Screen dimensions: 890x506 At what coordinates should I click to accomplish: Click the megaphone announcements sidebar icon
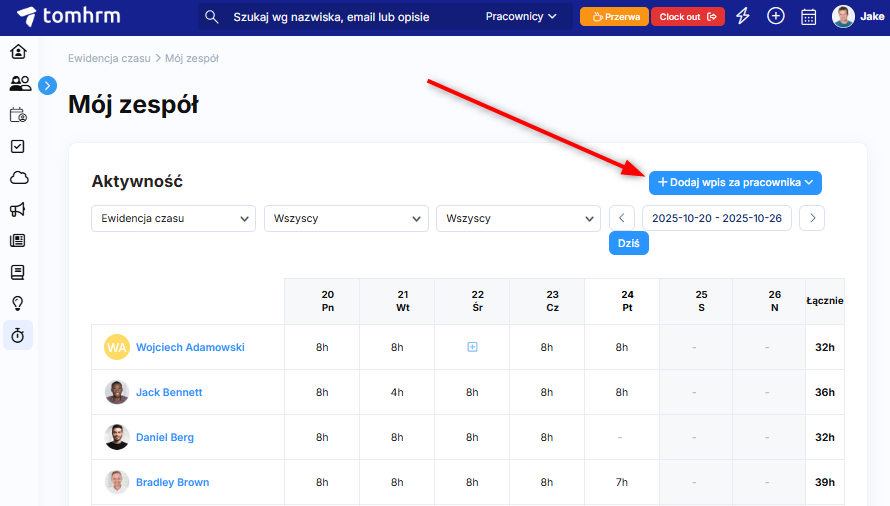(x=18, y=209)
